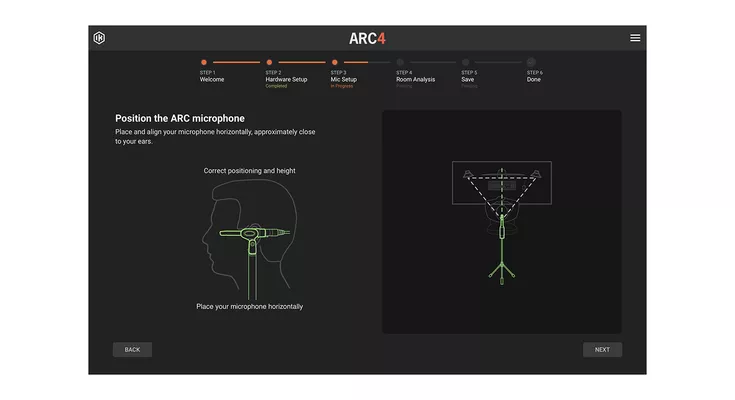This screenshot has width=735, height=400.
Task: Click the speaker triangle room layout diagram
Action: [x=501, y=186]
